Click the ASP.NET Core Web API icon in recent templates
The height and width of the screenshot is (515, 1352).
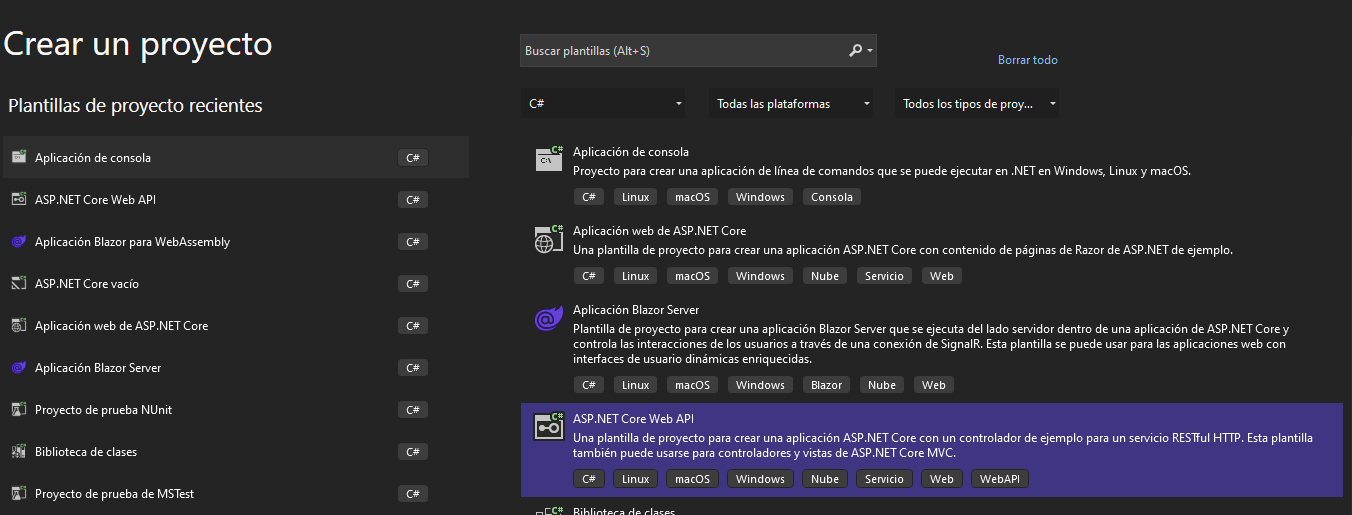18,199
